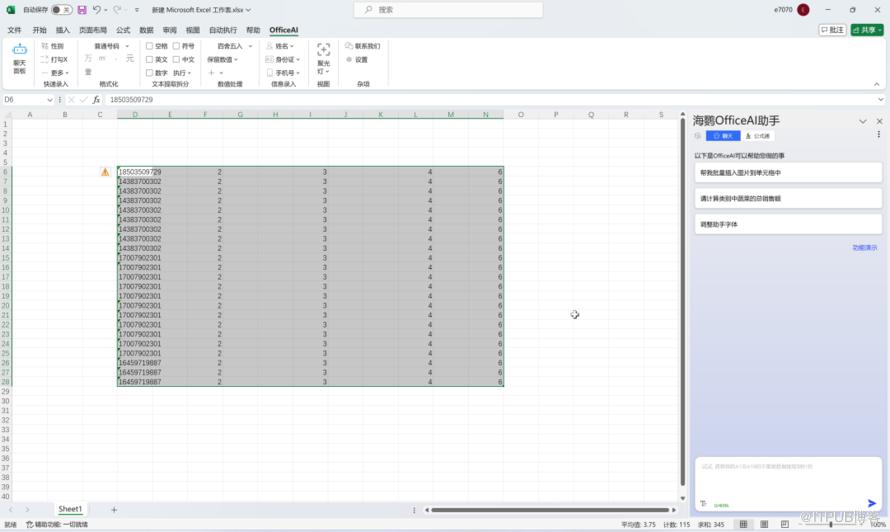The width and height of the screenshot is (890, 532).
Task: Click the fx insert function icon
Action: click(x=96, y=100)
